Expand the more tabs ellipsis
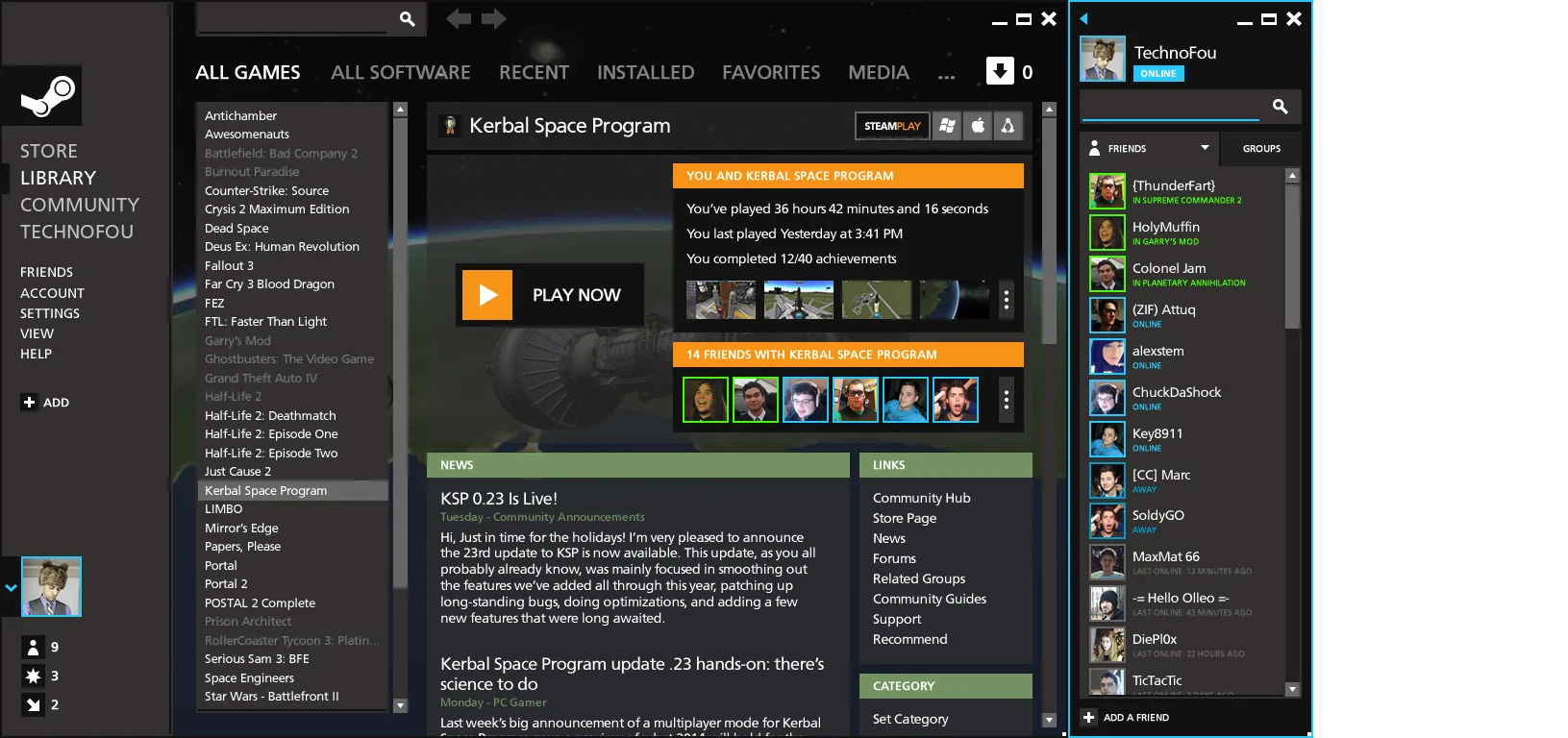The height and width of the screenshot is (738, 1568). [947, 76]
